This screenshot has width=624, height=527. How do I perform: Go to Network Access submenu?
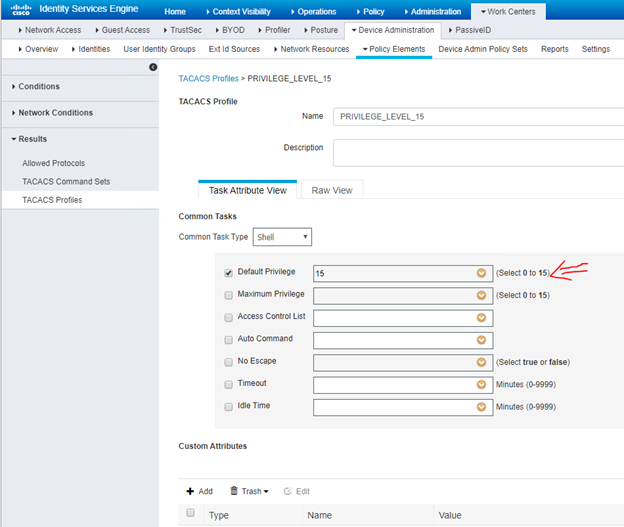pos(50,30)
